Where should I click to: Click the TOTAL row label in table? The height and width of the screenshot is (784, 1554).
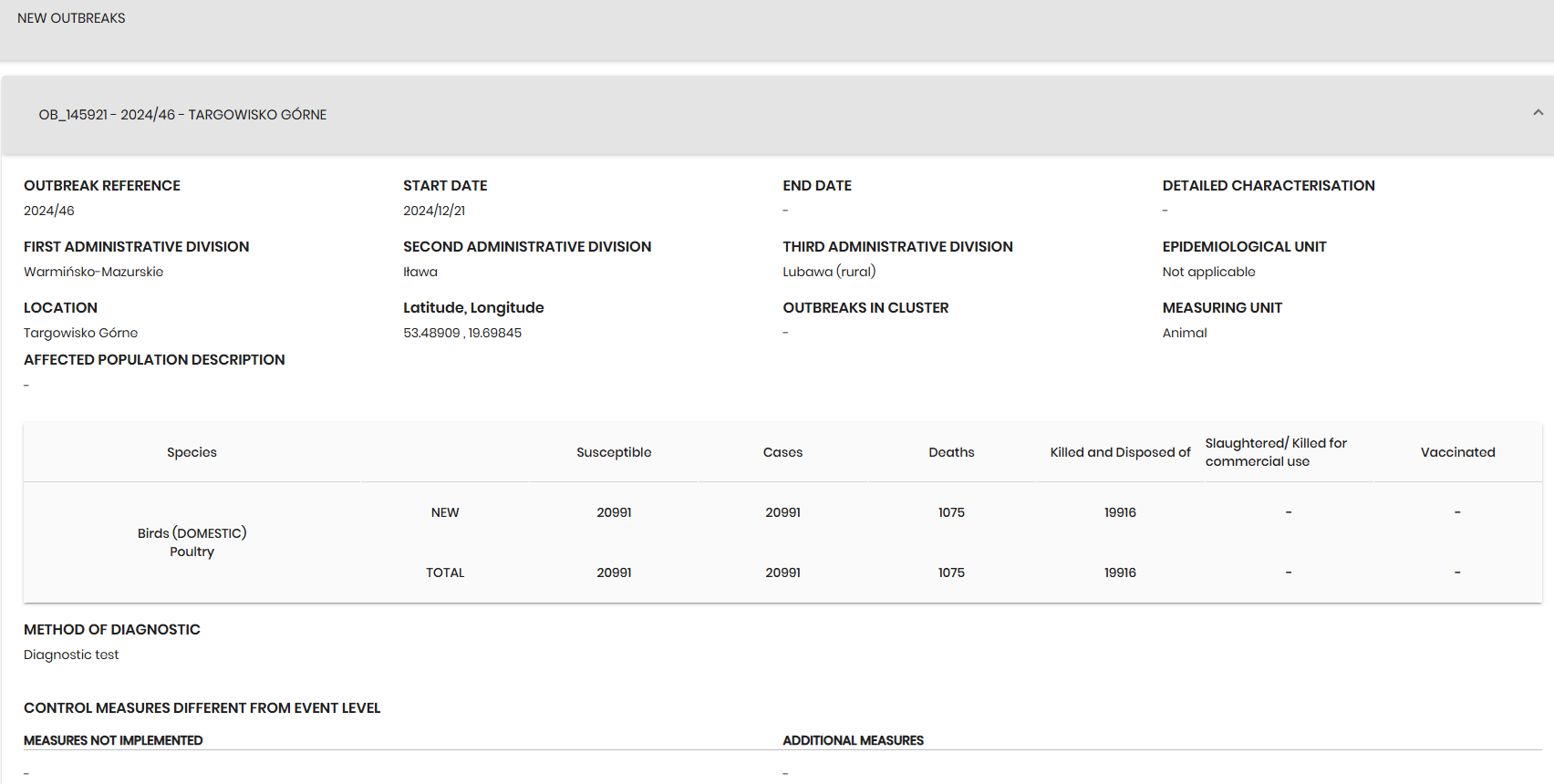pos(445,573)
